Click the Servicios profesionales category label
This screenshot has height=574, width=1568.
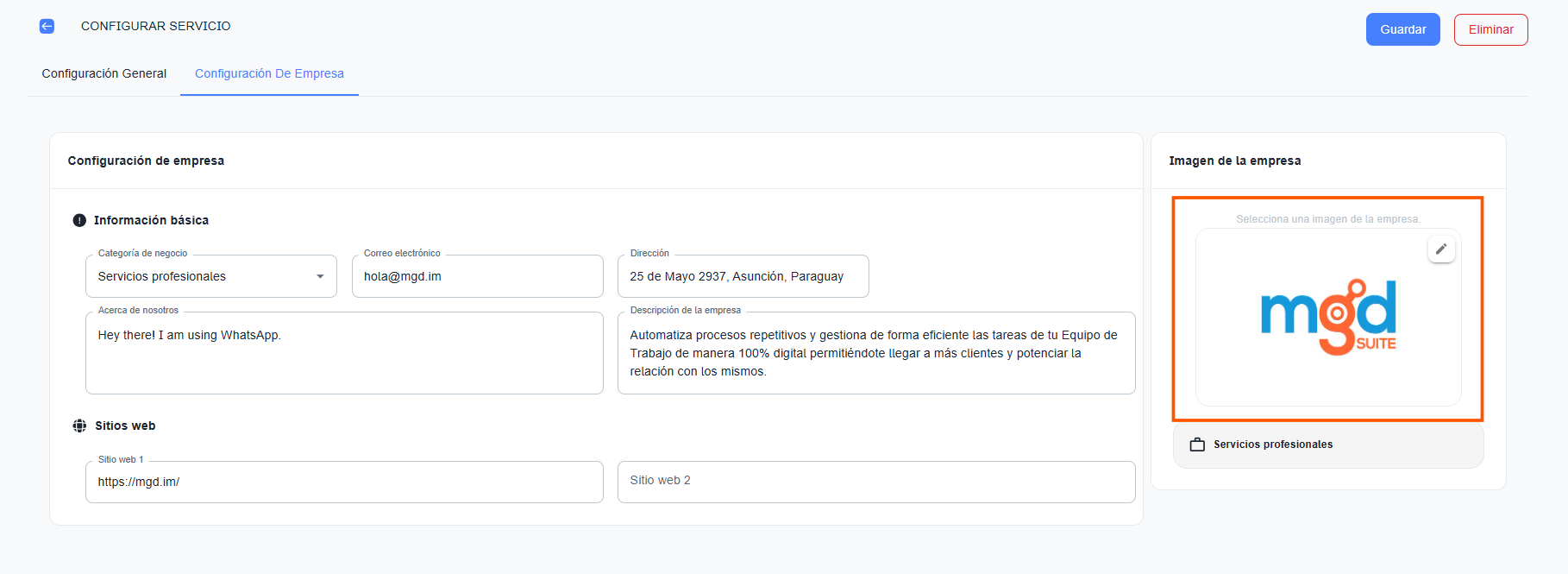coord(1273,445)
